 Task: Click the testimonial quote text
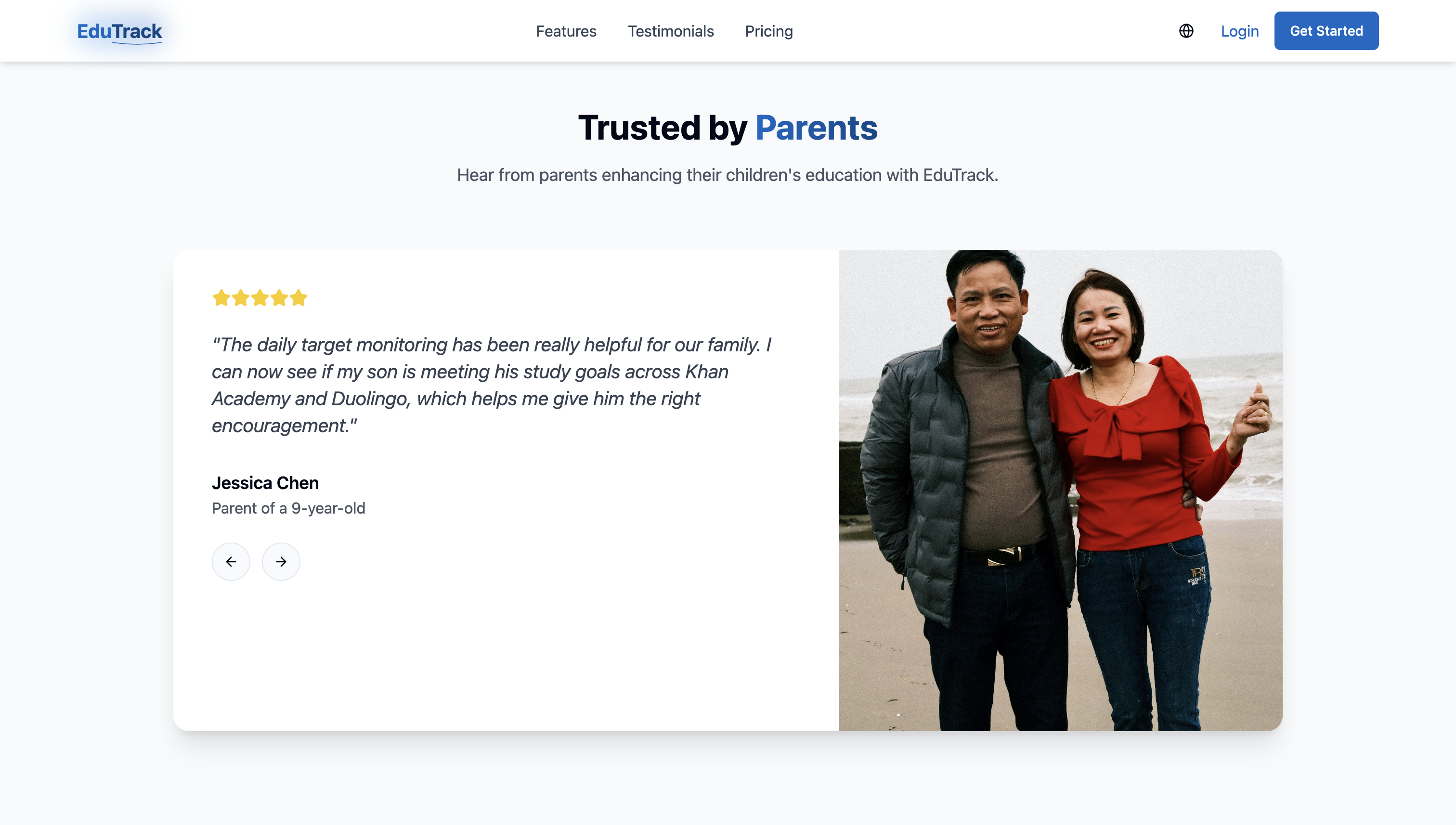click(491, 385)
